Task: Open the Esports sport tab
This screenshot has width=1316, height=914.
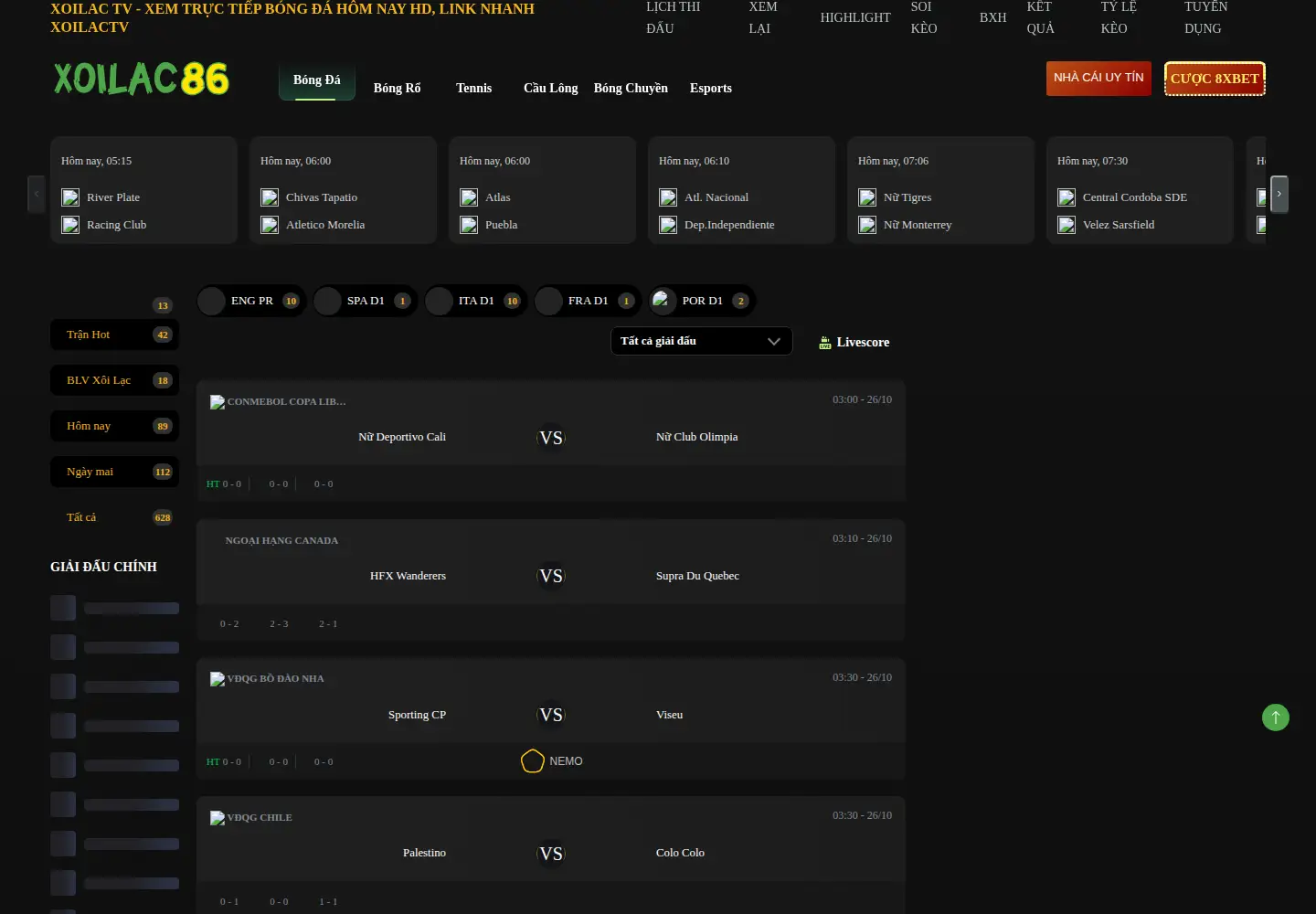Action: (x=711, y=88)
